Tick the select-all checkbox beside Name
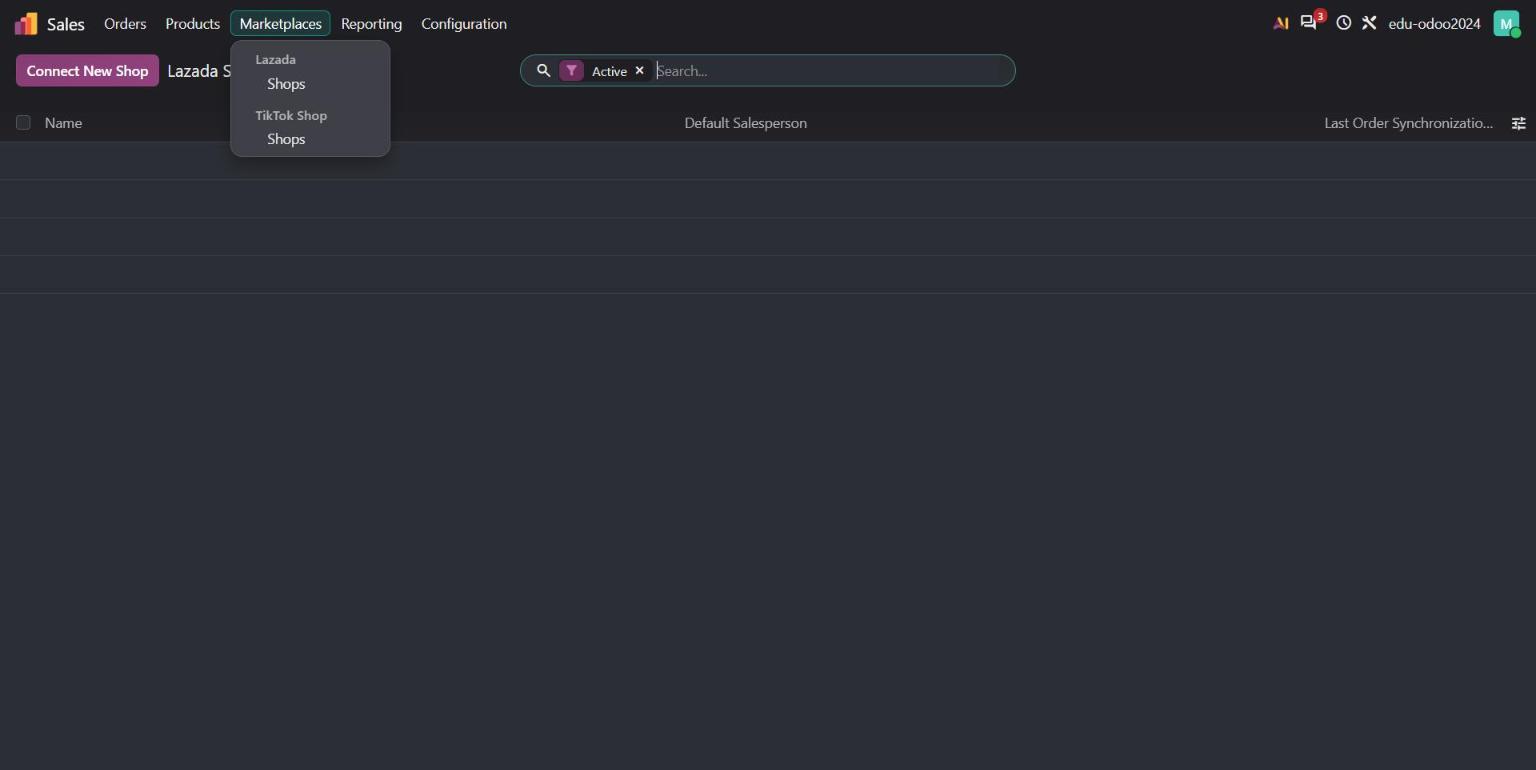The image size is (1536, 770). (23, 123)
